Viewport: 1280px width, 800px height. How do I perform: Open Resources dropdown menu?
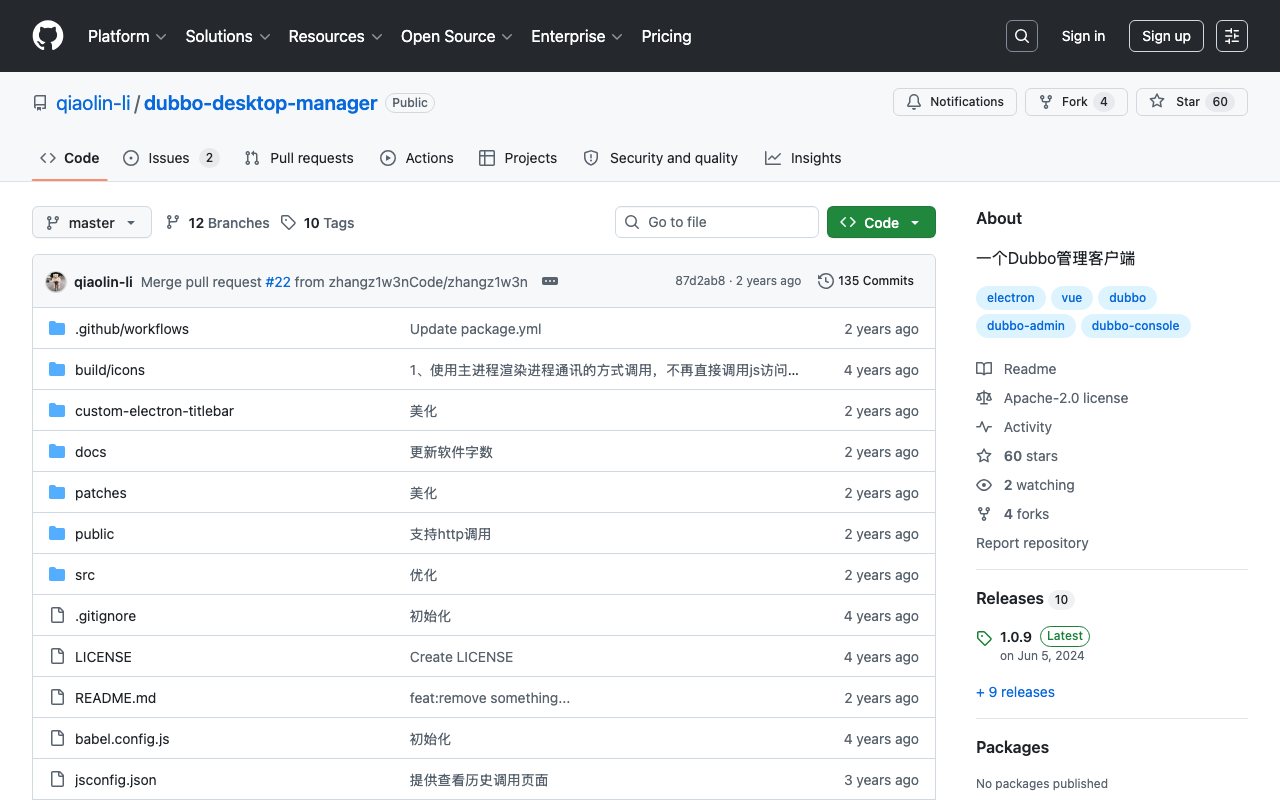pos(336,36)
